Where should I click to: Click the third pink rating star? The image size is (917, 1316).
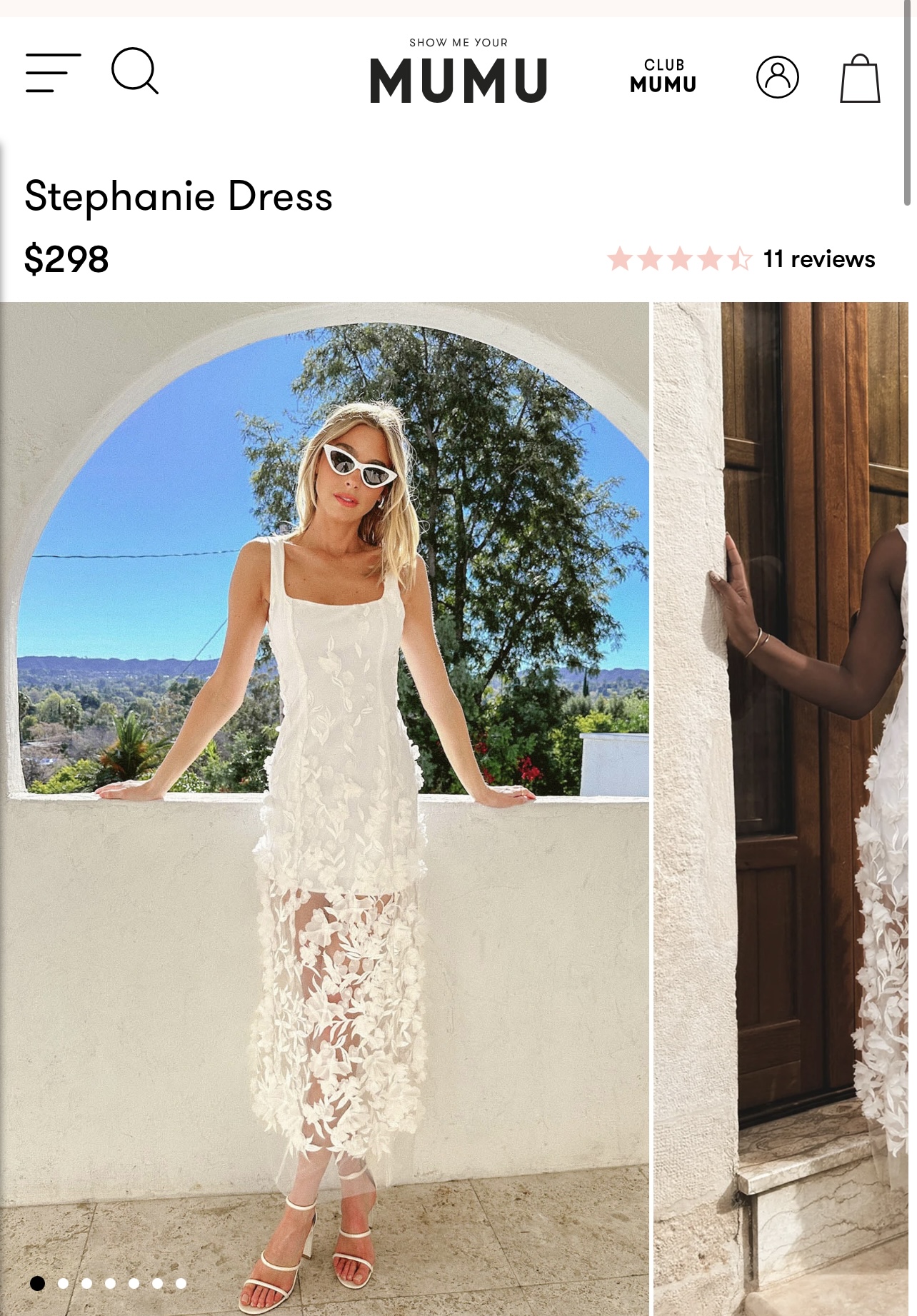point(680,258)
